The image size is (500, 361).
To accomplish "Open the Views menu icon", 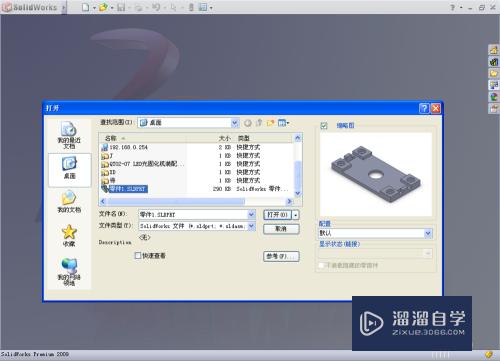I will pos(283,123).
